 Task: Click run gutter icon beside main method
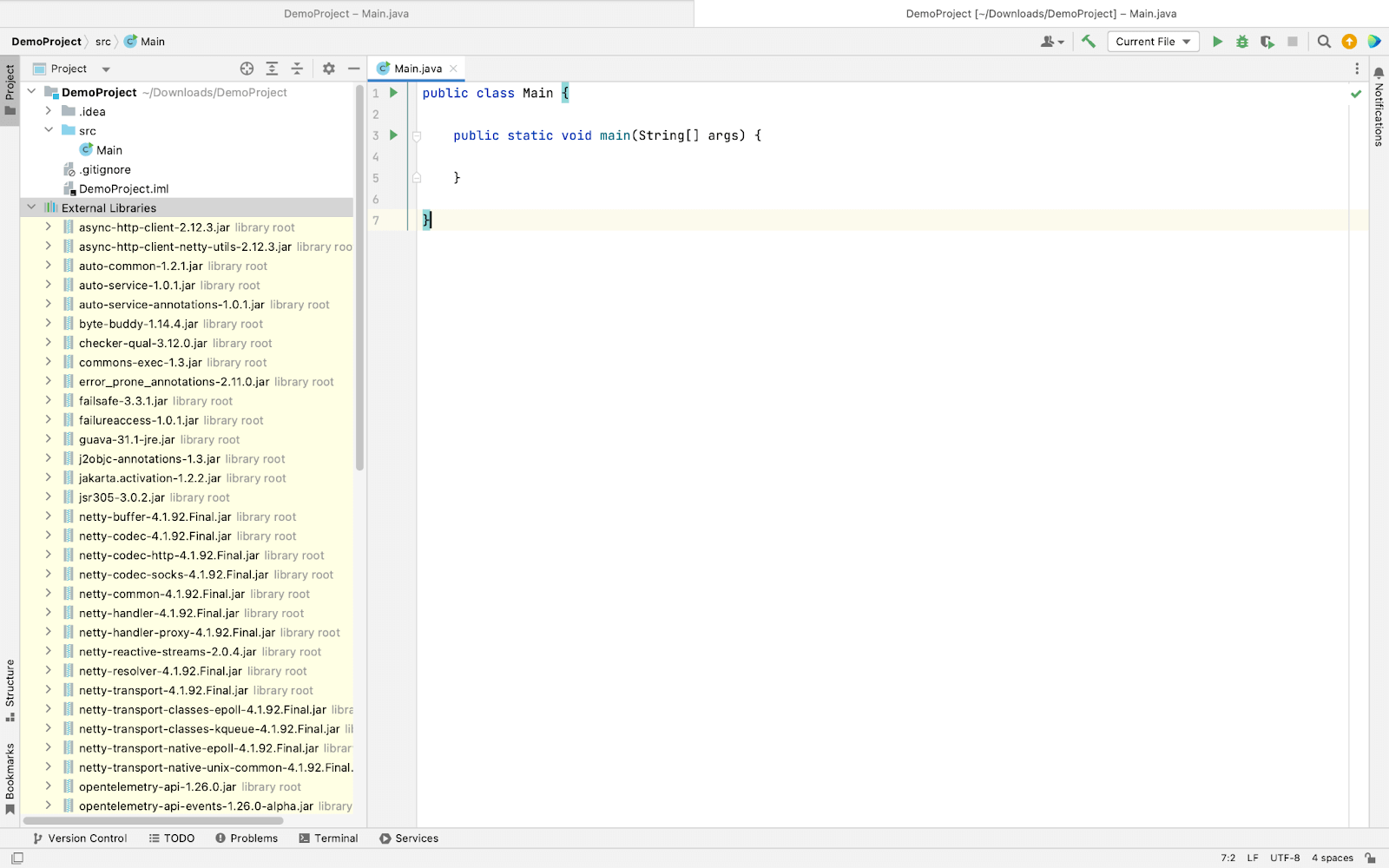pyautogui.click(x=393, y=135)
